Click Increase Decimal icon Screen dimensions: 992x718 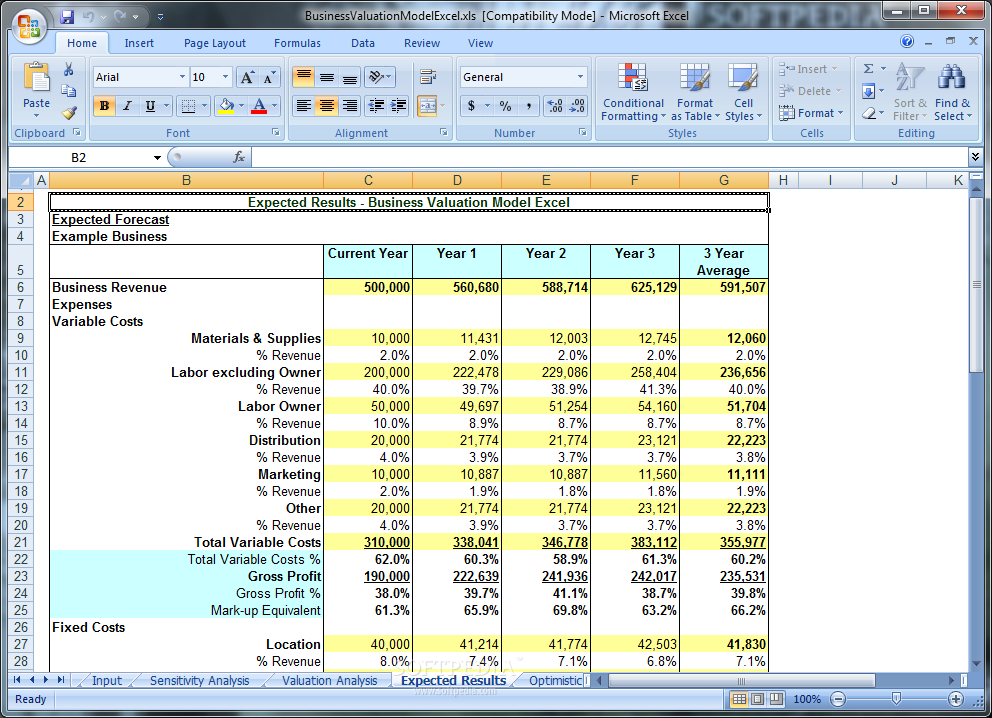click(x=555, y=106)
